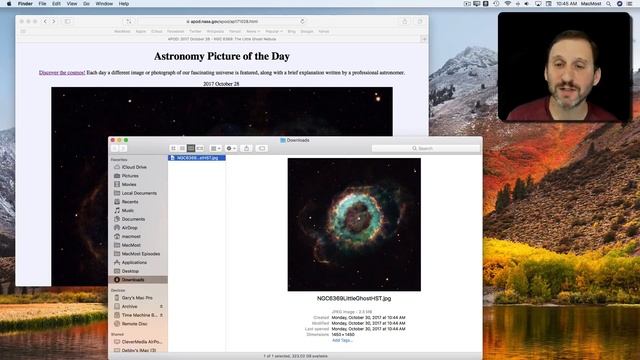Select Finder column view button
640x360 pixels.
191,148
